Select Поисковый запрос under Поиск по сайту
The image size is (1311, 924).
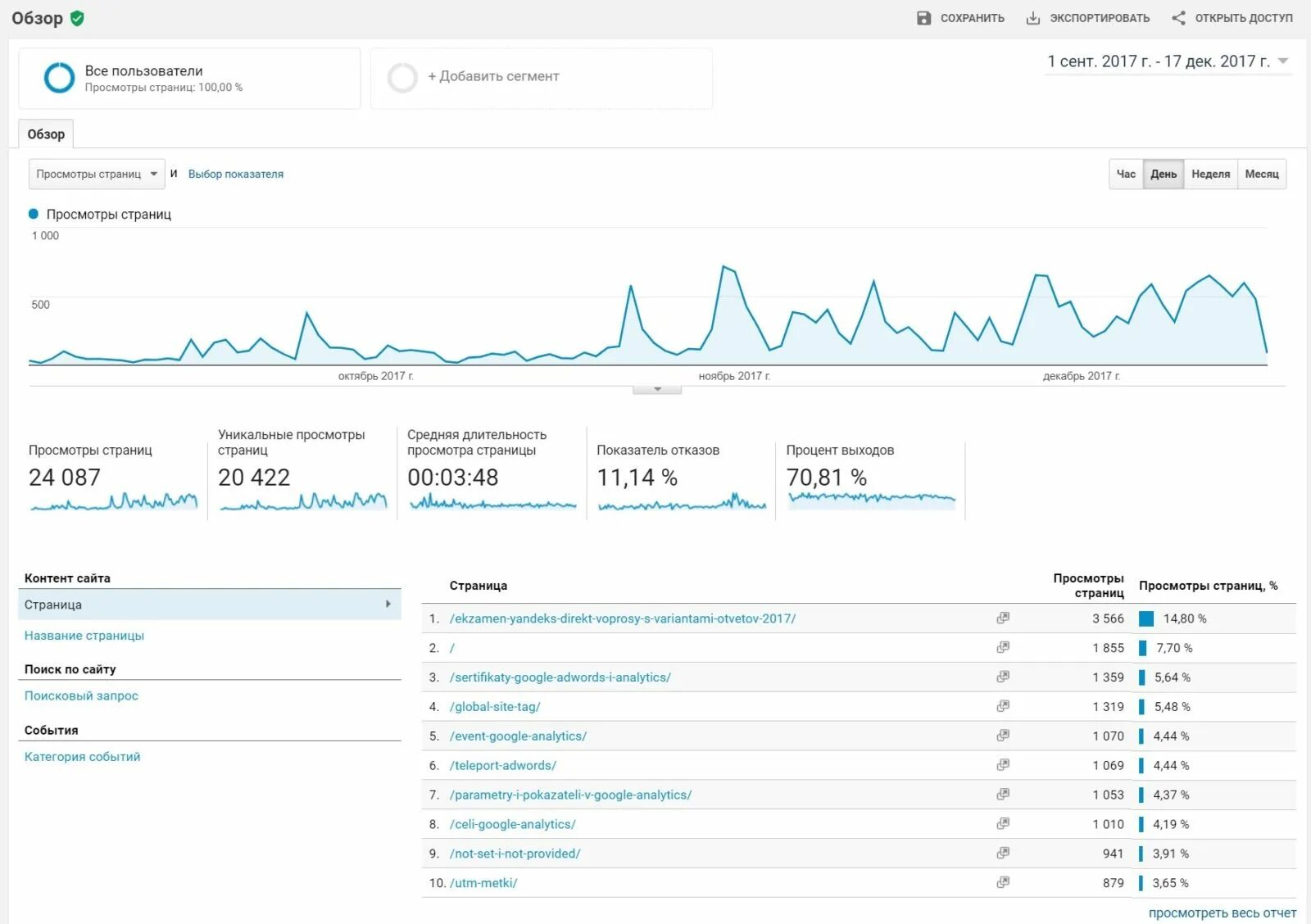point(81,695)
